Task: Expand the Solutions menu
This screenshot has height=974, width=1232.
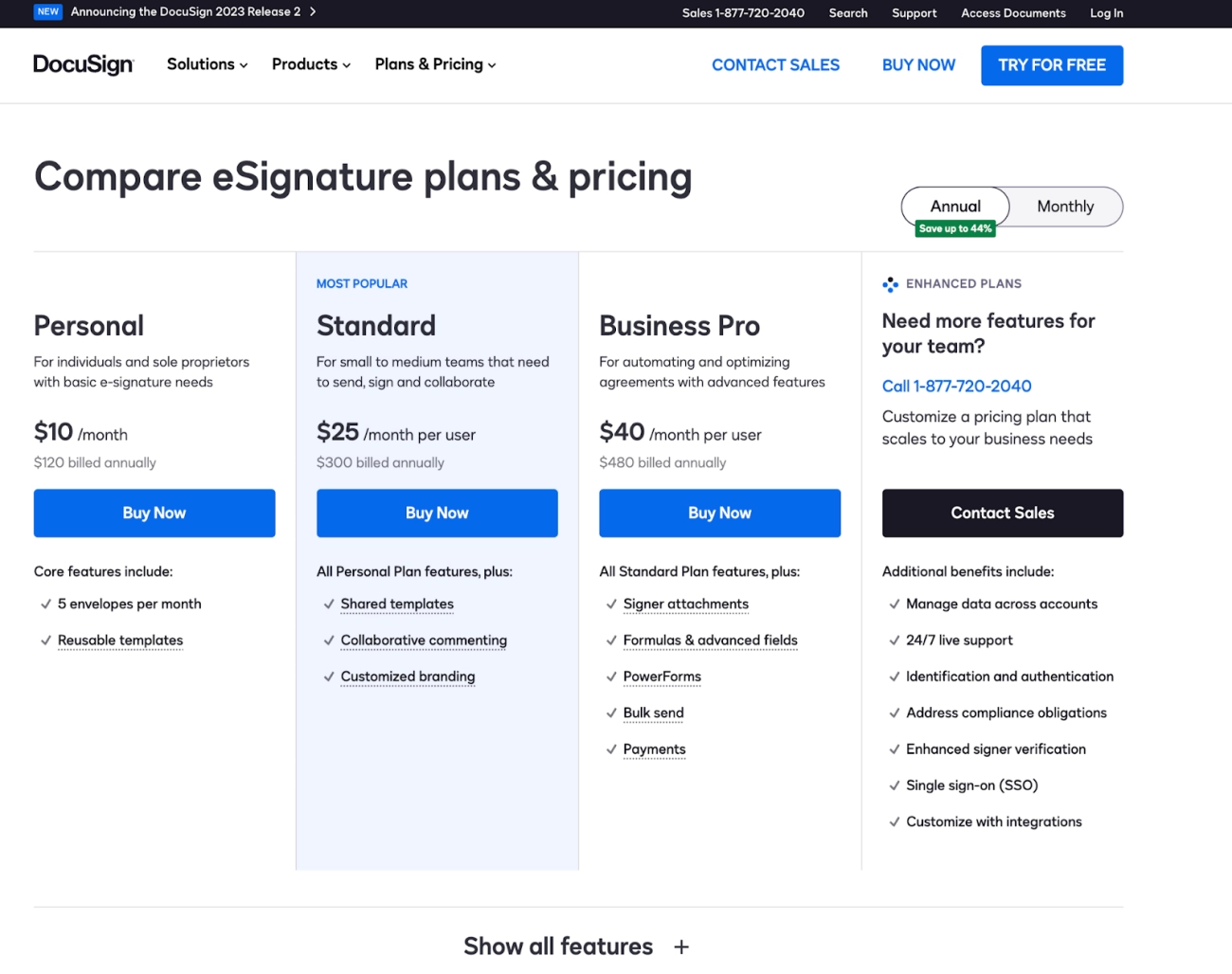Action: tap(206, 64)
